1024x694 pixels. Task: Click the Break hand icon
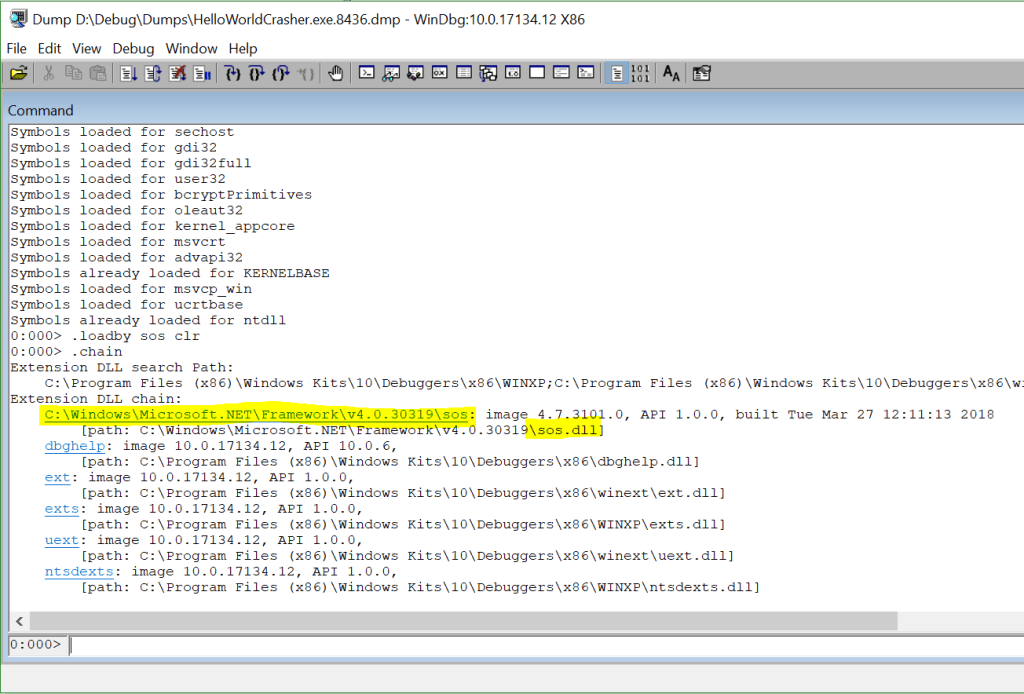336,72
